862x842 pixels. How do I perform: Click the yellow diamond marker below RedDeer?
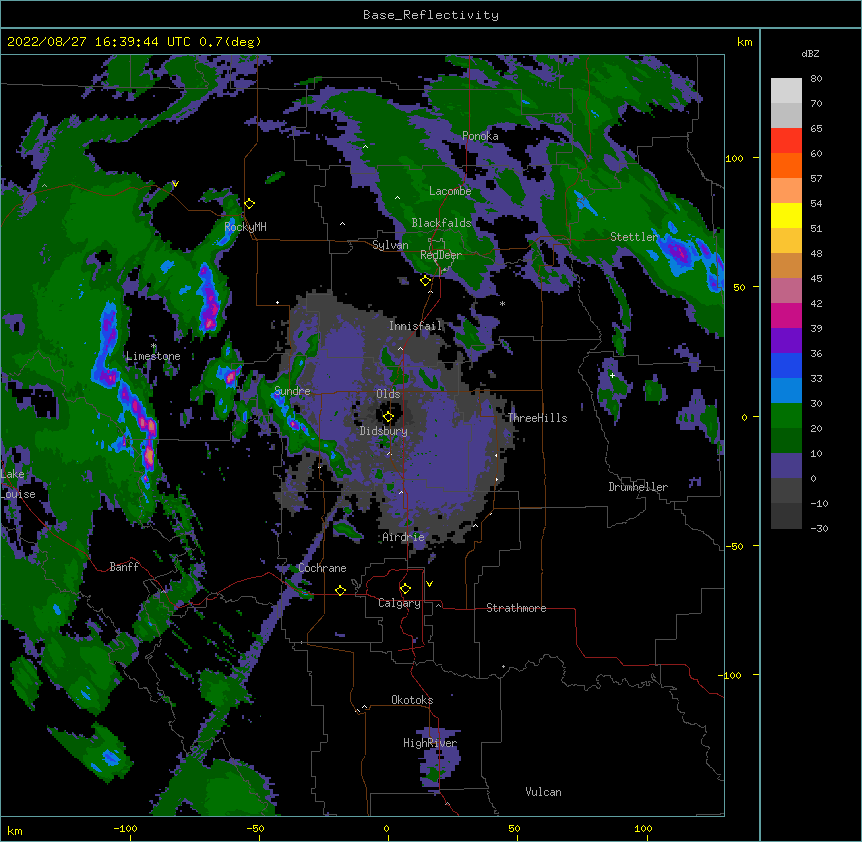point(426,281)
